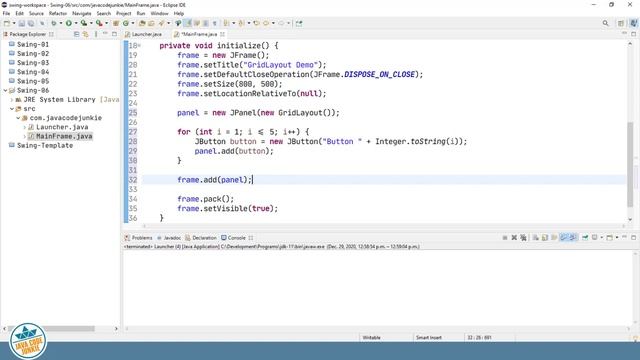
Task: Open the Window menu
Action: (159, 13)
